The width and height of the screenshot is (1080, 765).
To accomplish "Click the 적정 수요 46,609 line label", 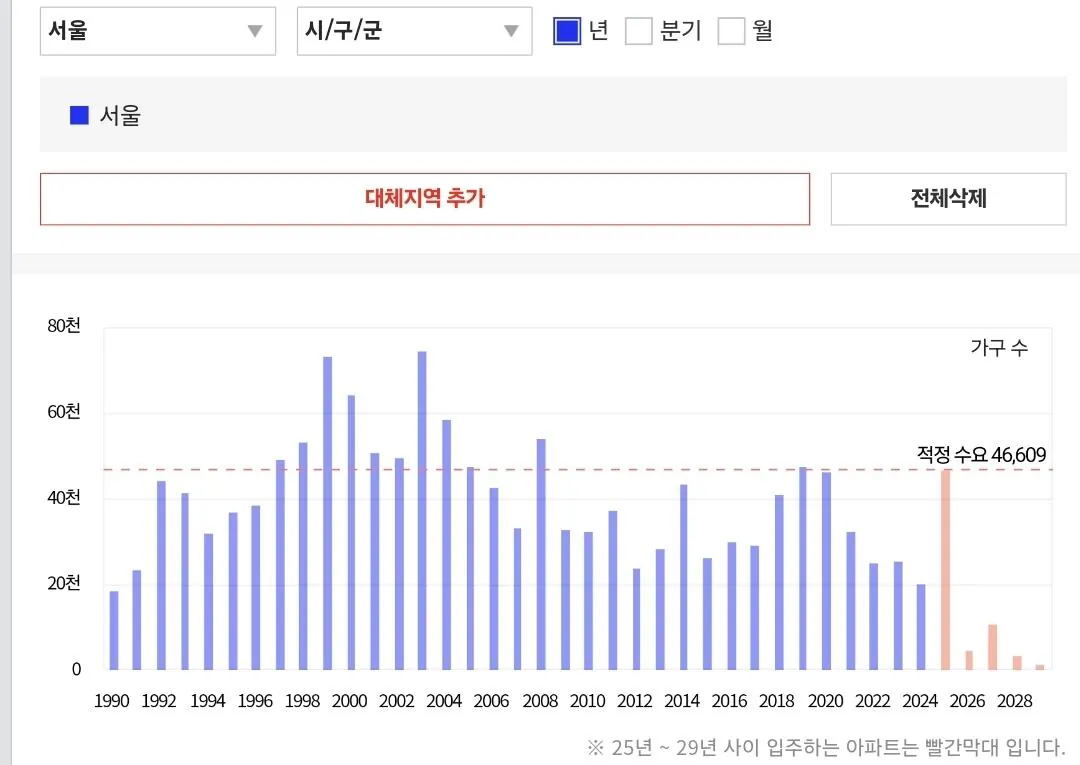I will (981, 456).
